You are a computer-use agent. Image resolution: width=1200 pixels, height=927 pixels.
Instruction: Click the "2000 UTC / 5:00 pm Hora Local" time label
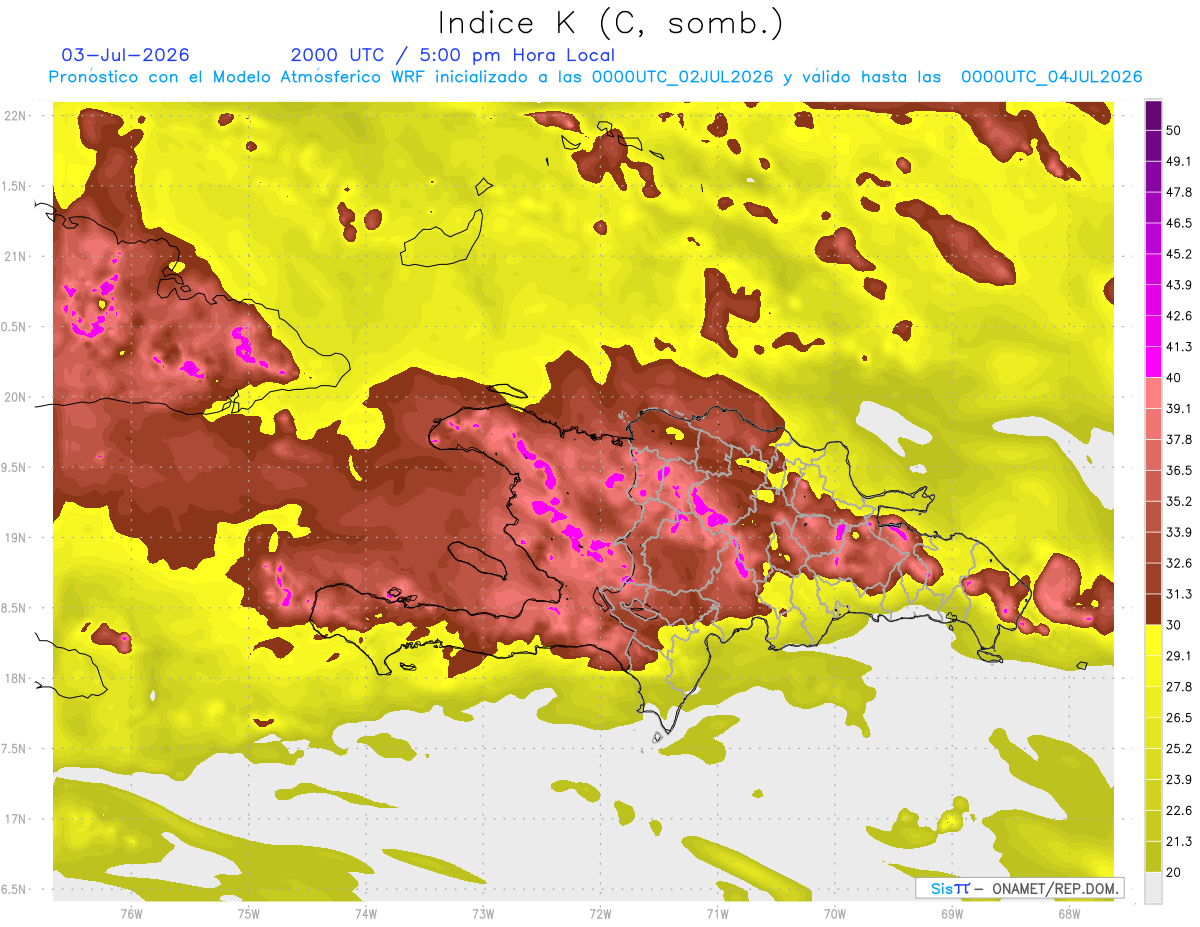tap(453, 55)
